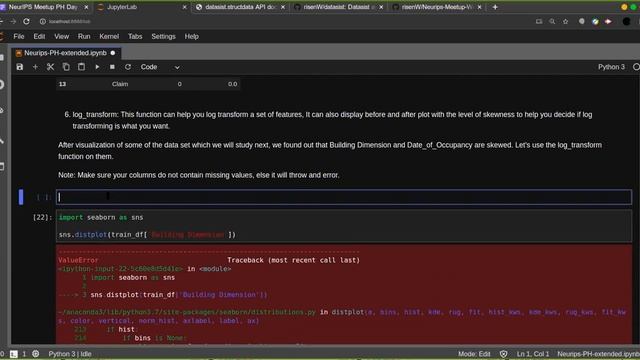Open the File menu

click(19, 36)
